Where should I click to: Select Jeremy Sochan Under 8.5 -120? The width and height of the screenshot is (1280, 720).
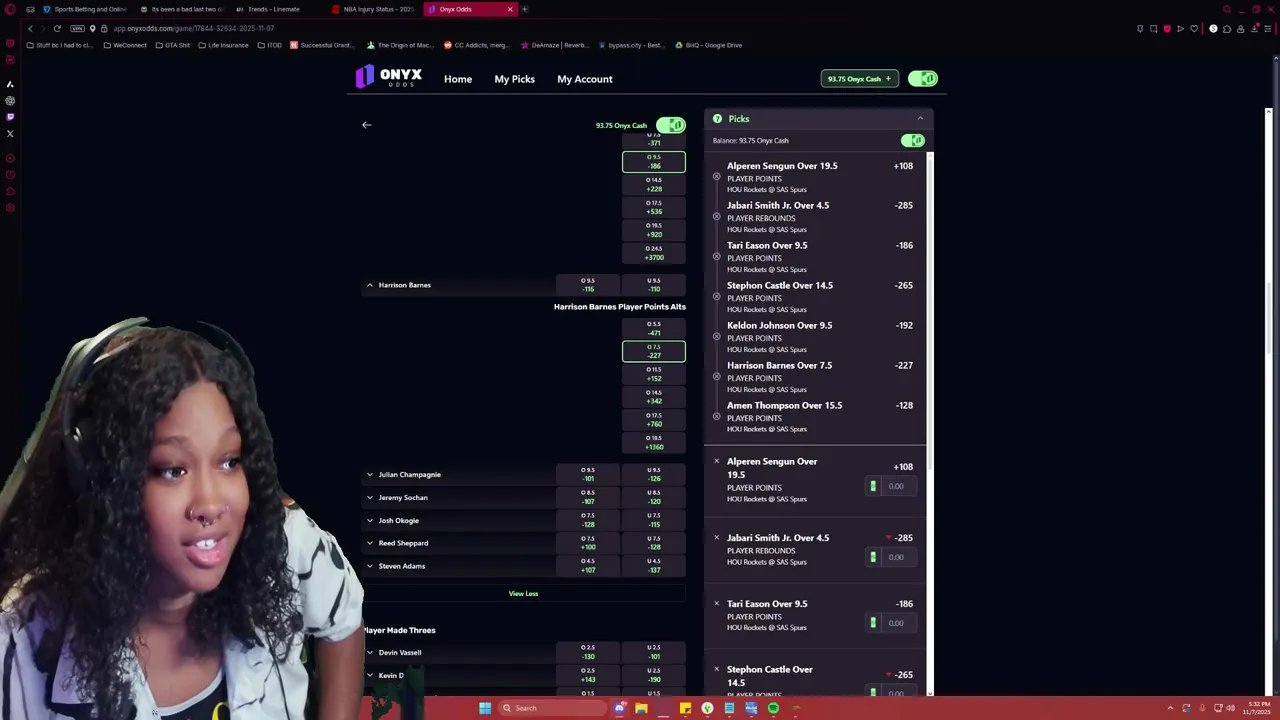[654, 497]
